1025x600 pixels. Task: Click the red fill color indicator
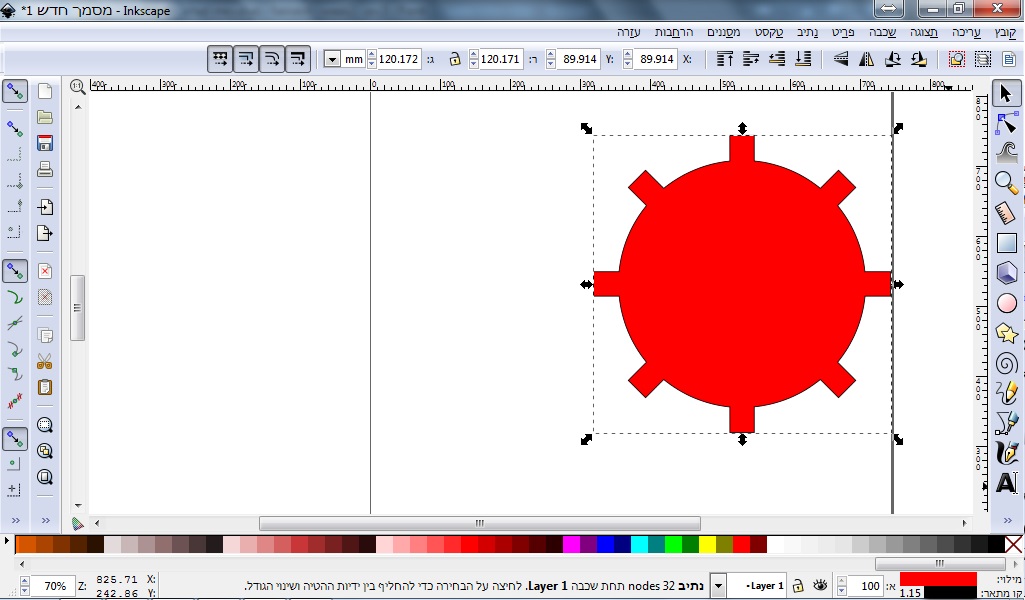point(938,579)
